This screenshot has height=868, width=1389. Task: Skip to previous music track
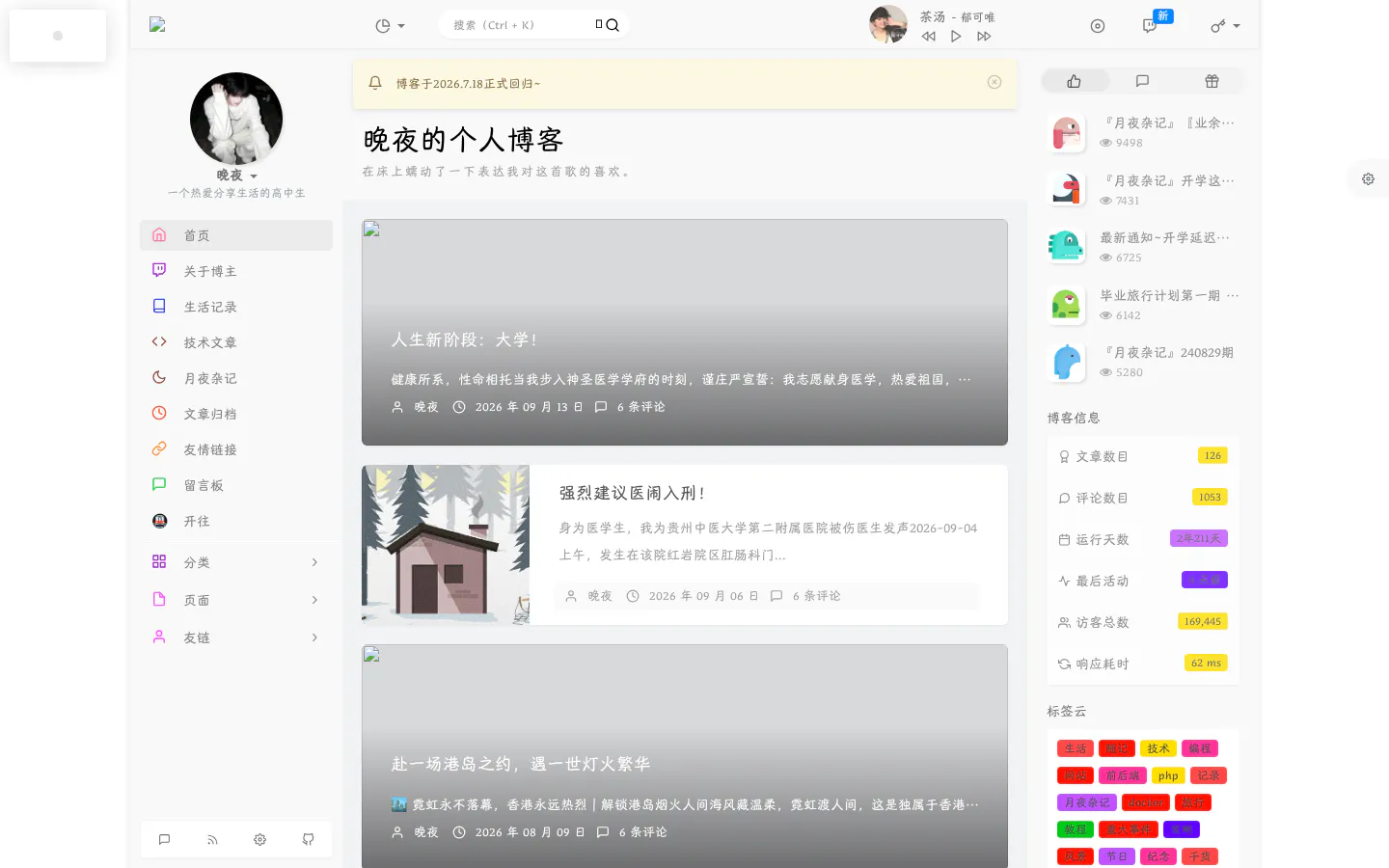928,37
